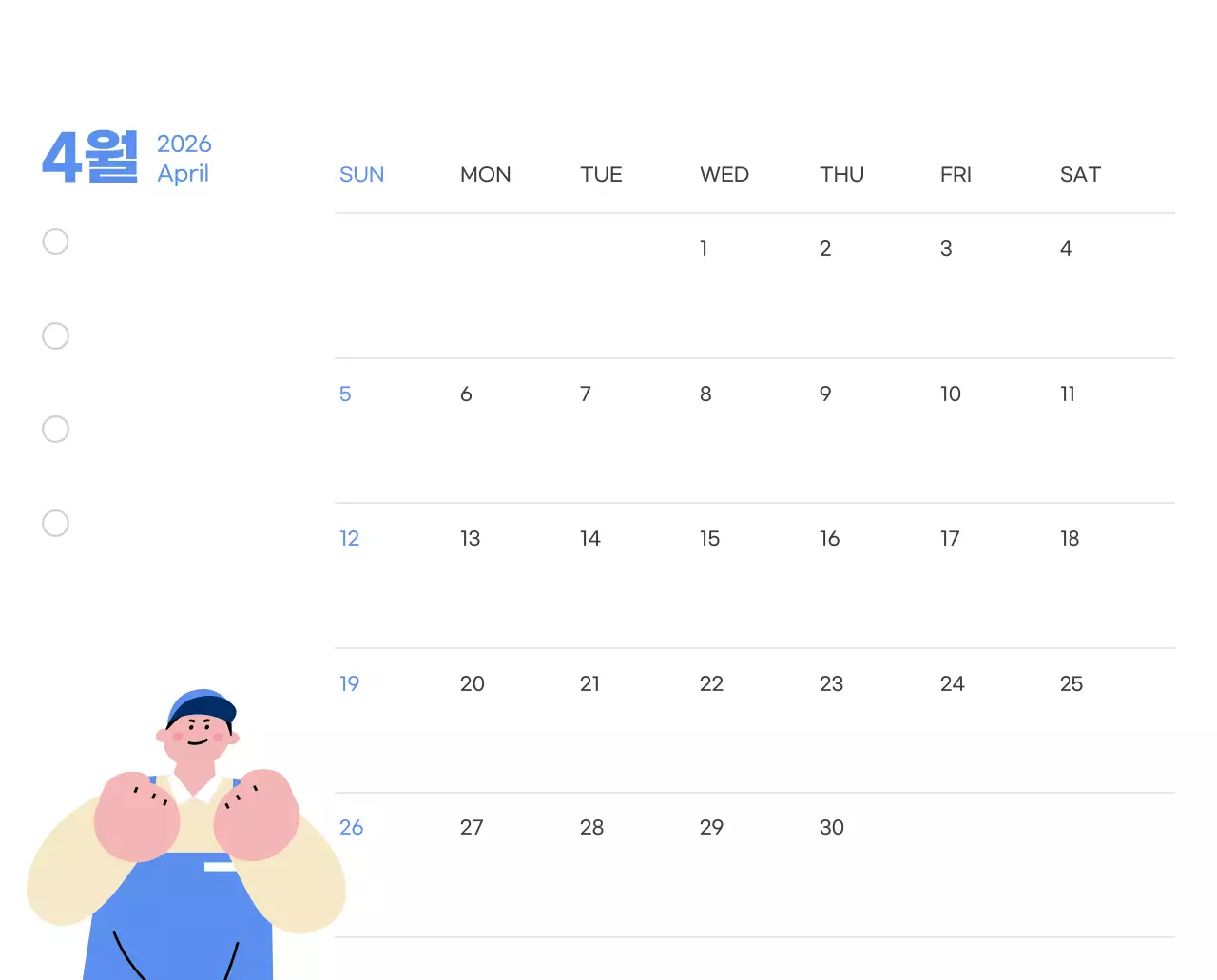Check the third circle in the sidebar
The height and width of the screenshot is (980, 1217).
coord(55,429)
